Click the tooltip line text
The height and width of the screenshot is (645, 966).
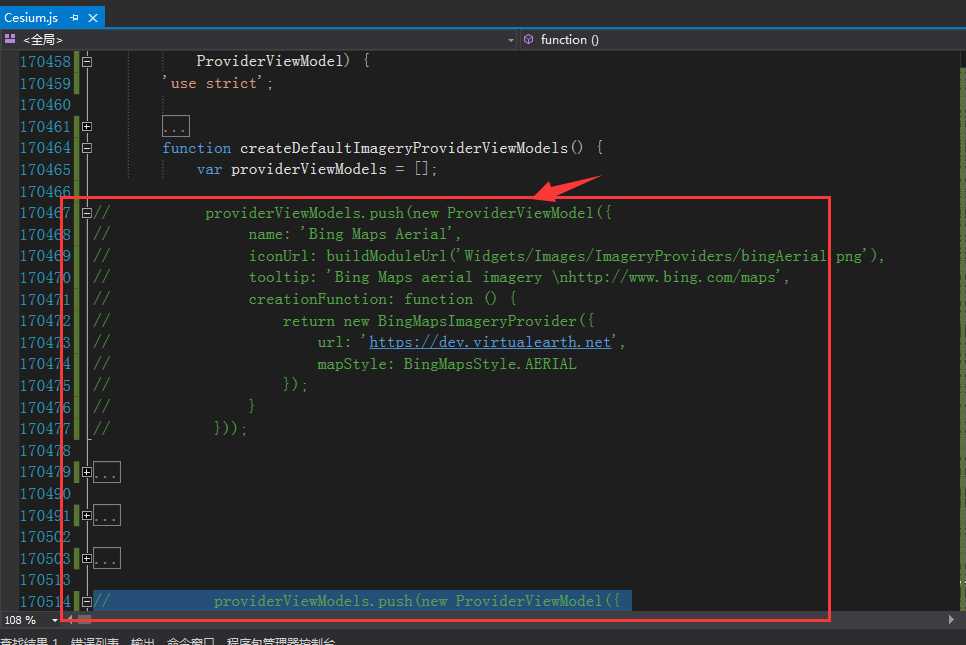point(519,277)
